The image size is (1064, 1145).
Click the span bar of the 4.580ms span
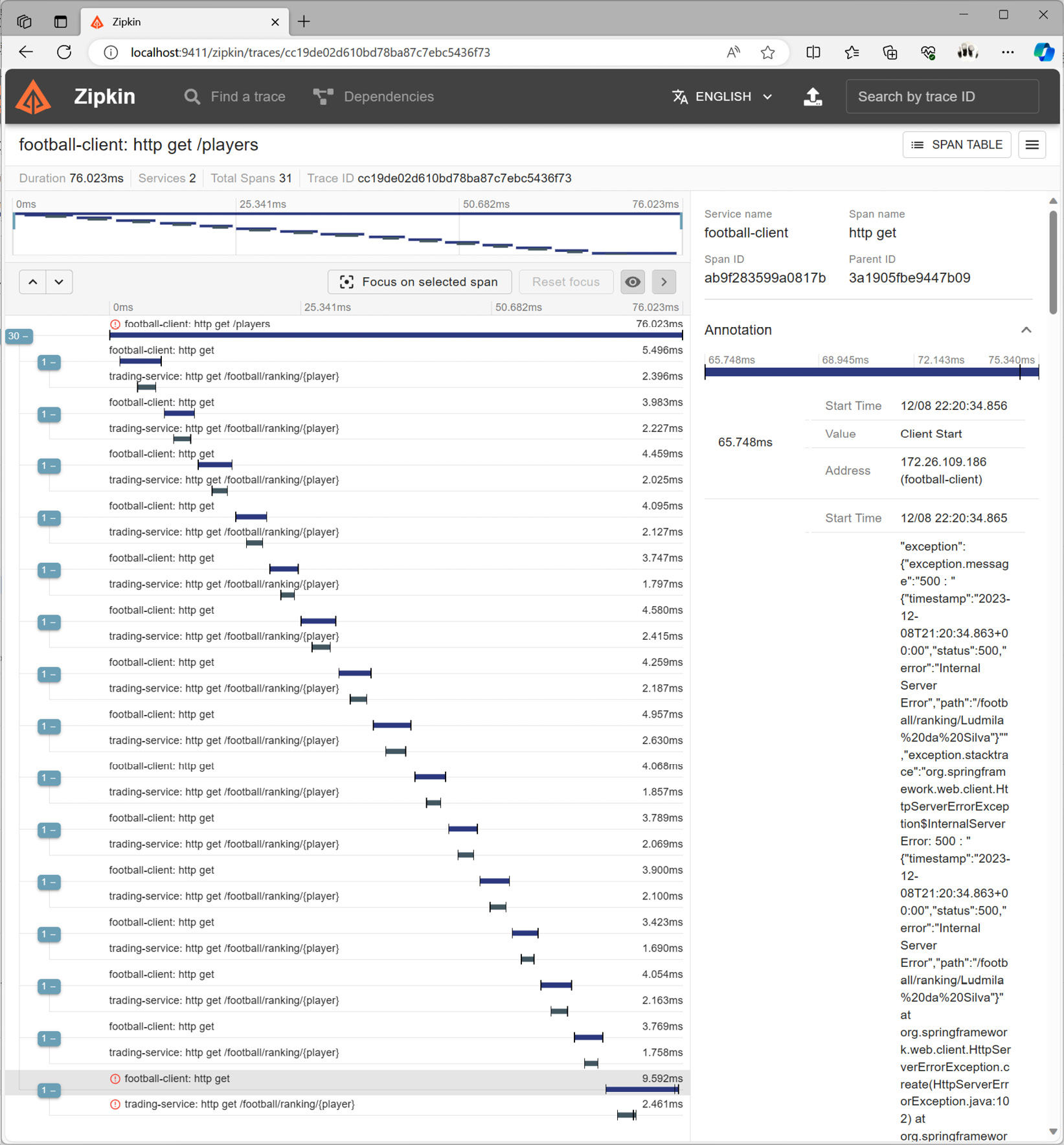(318, 621)
